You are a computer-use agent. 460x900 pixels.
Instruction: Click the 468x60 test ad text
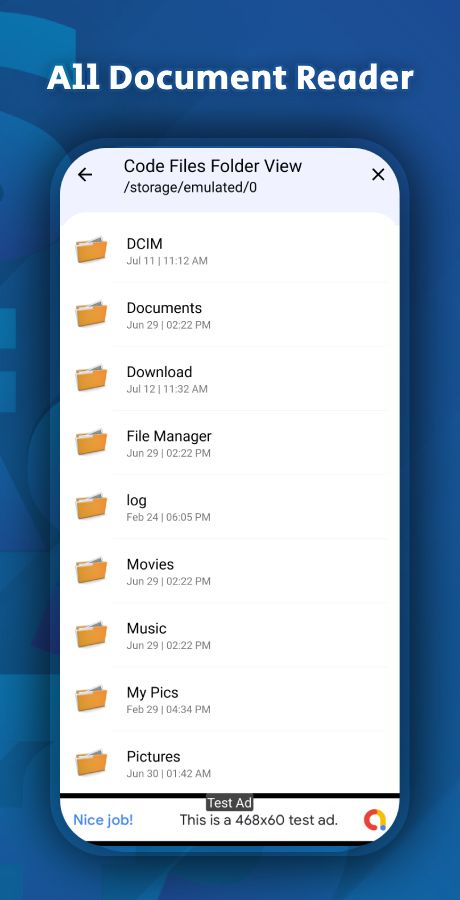click(258, 820)
